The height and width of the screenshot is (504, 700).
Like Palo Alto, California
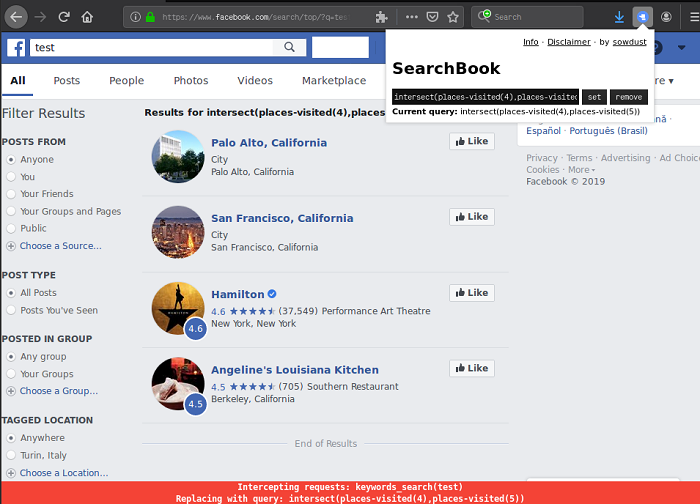click(472, 142)
